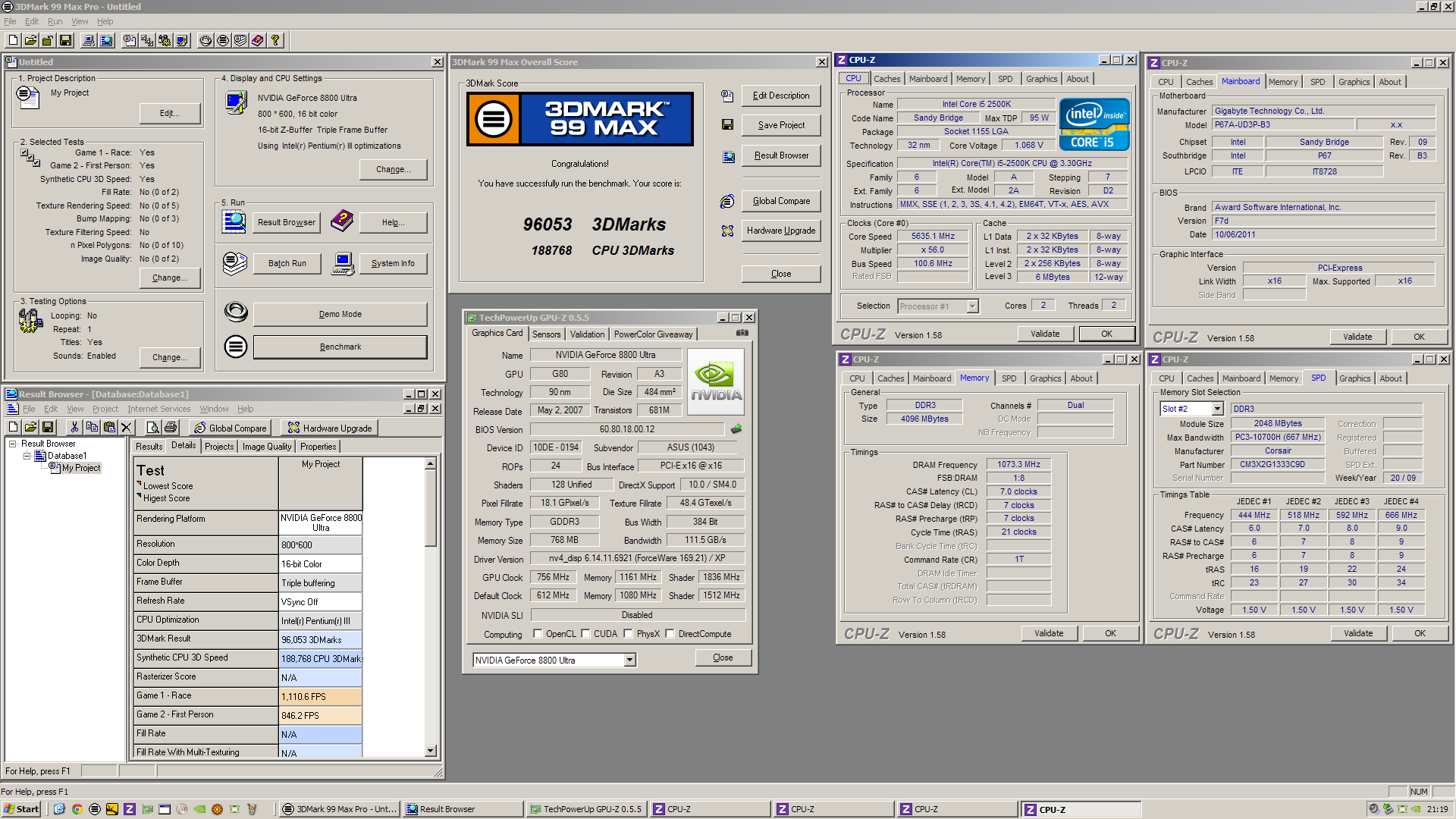This screenshot has height=819, width=1456.
Task: Select My Project in the database tree
Action: point(81,469)
